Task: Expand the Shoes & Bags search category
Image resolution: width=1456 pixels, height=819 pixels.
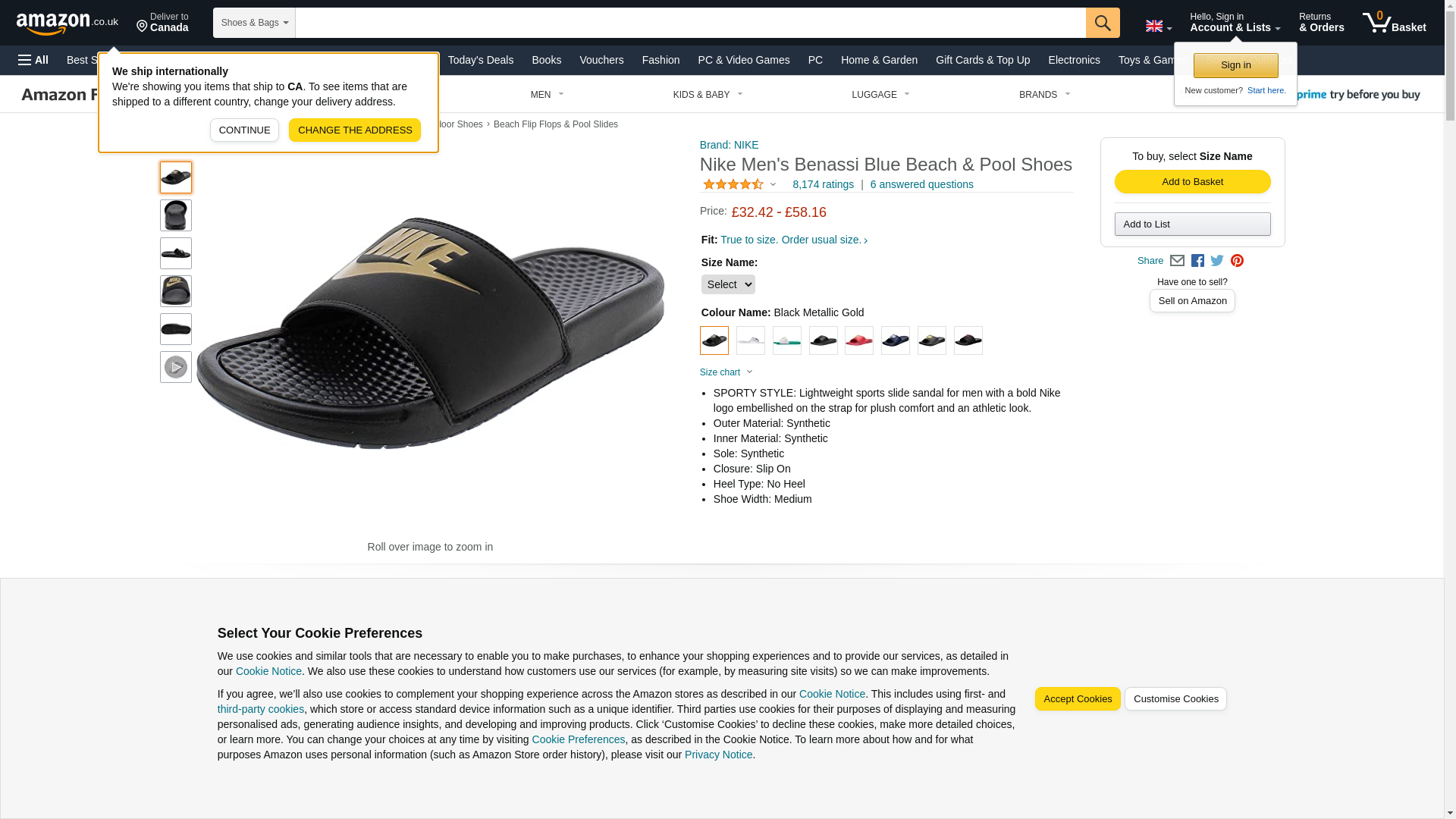Action: pos(254,23)
